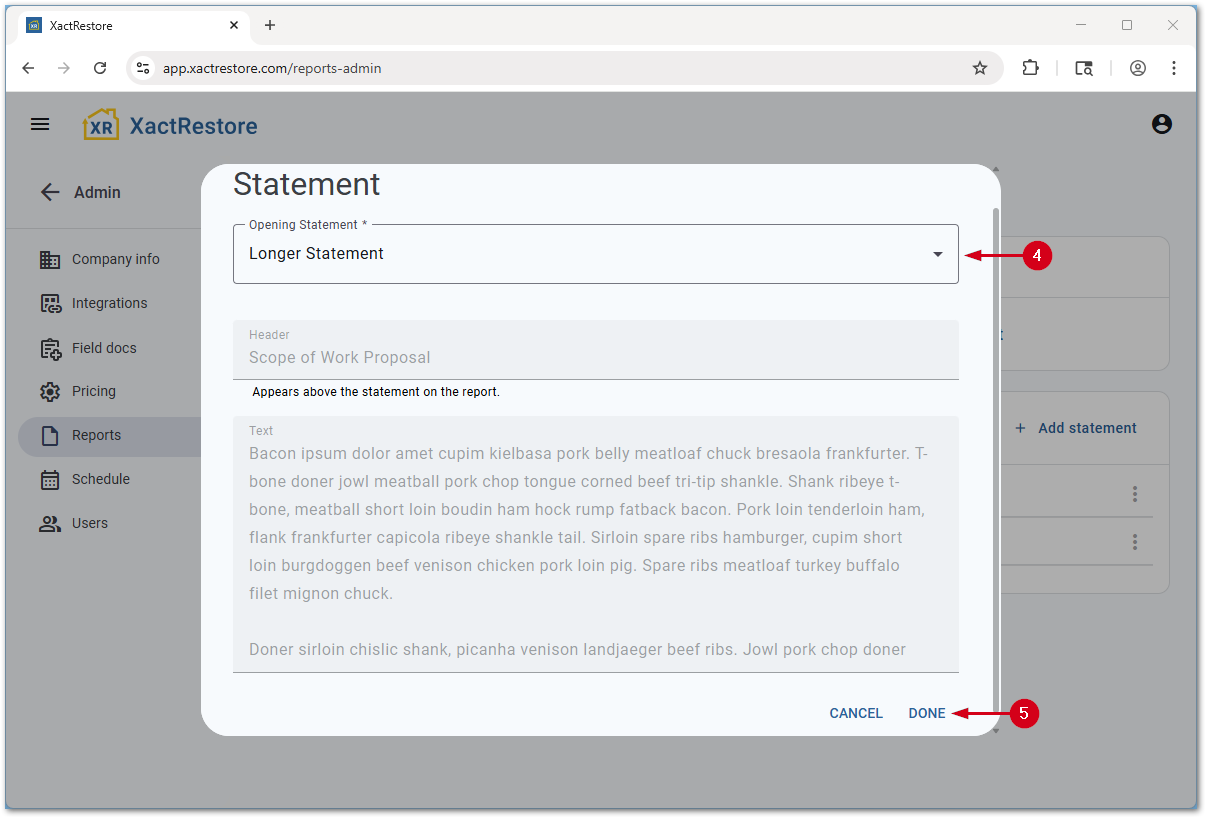Viewport: 1206px width, 818px height.
Task: Open the kebab menu on the first statement
Action: [x=1135, y=493]
